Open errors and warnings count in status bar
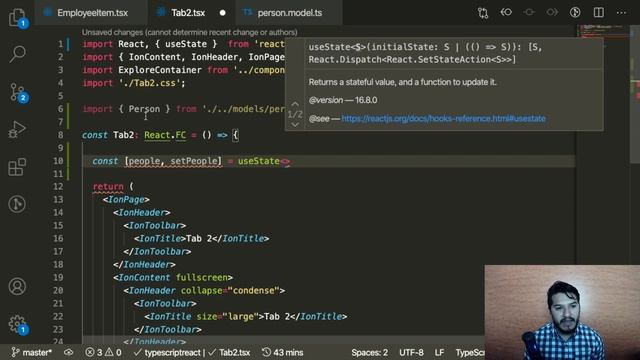The image size is (640, 360). 103,352
